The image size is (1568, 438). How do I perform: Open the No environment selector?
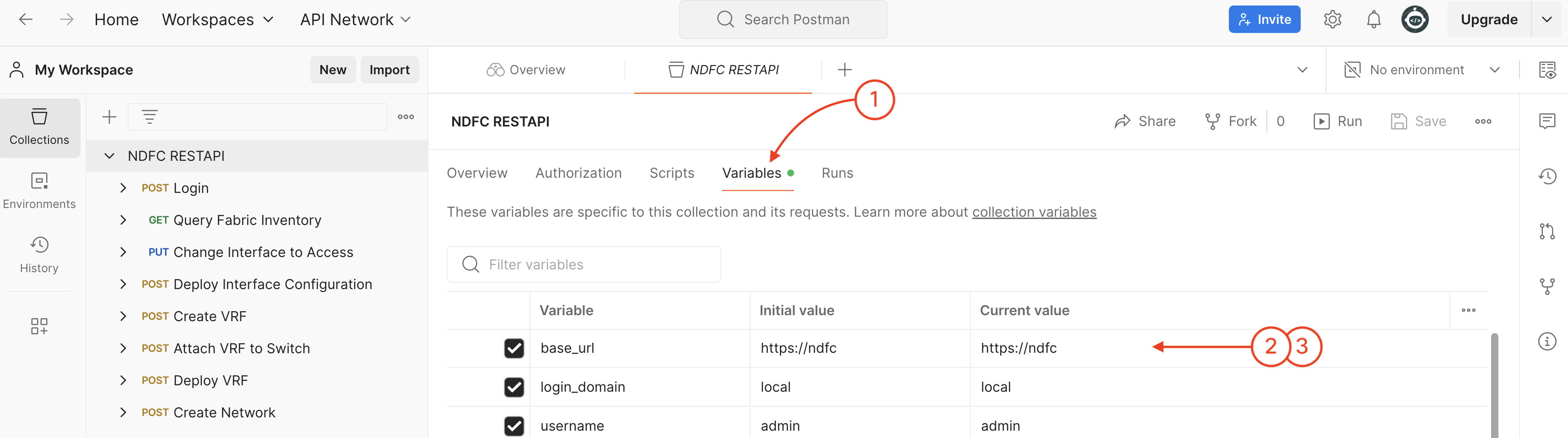point(1421,70)
